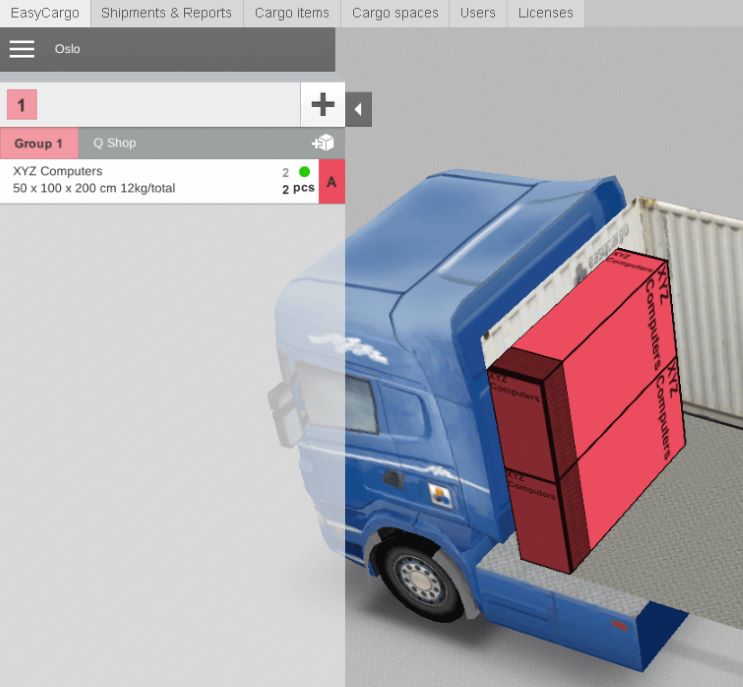Collapse the left panel with the arrow
The width and height of the screenshot is (743, 687).
[x=358, y=109]
